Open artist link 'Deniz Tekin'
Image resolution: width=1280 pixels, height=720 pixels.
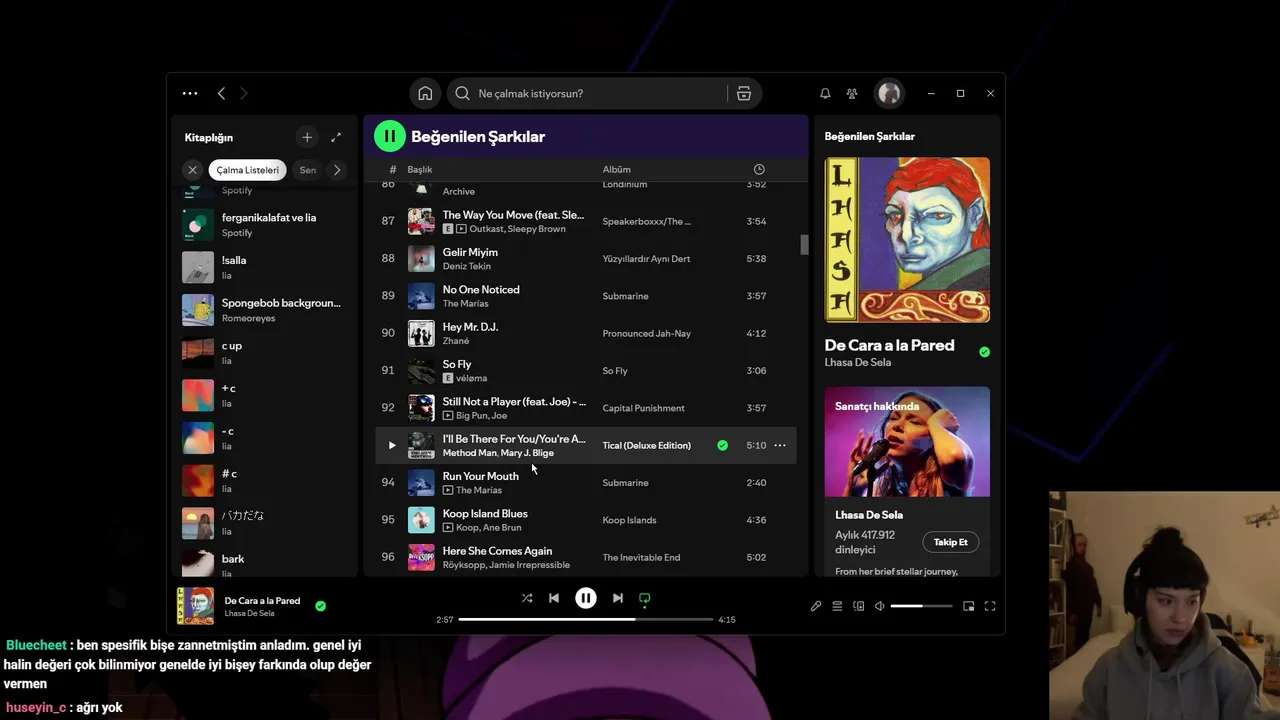click(x=467, y=266)
